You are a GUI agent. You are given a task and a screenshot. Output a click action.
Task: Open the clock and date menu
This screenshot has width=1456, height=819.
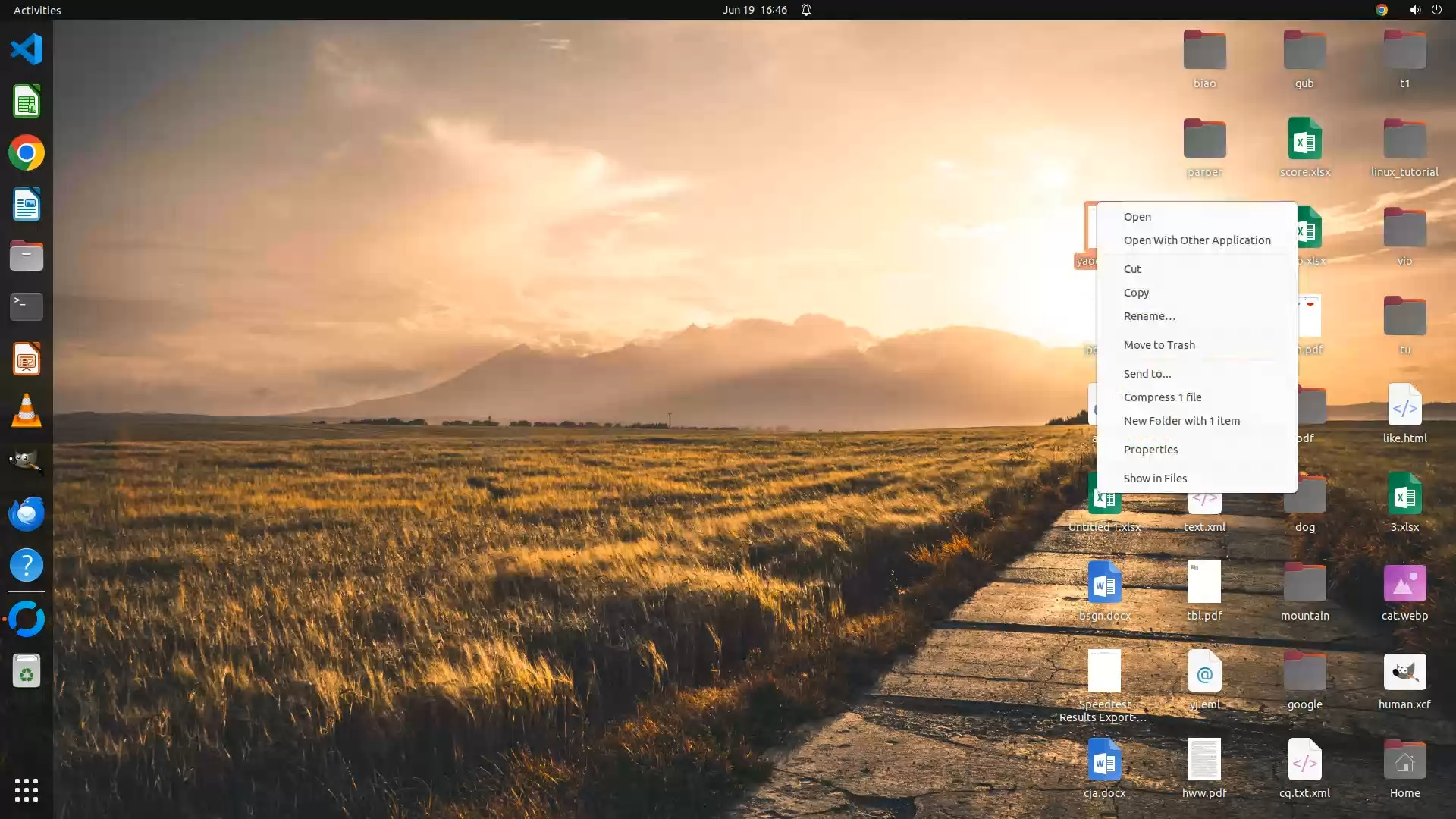(754, 10)
